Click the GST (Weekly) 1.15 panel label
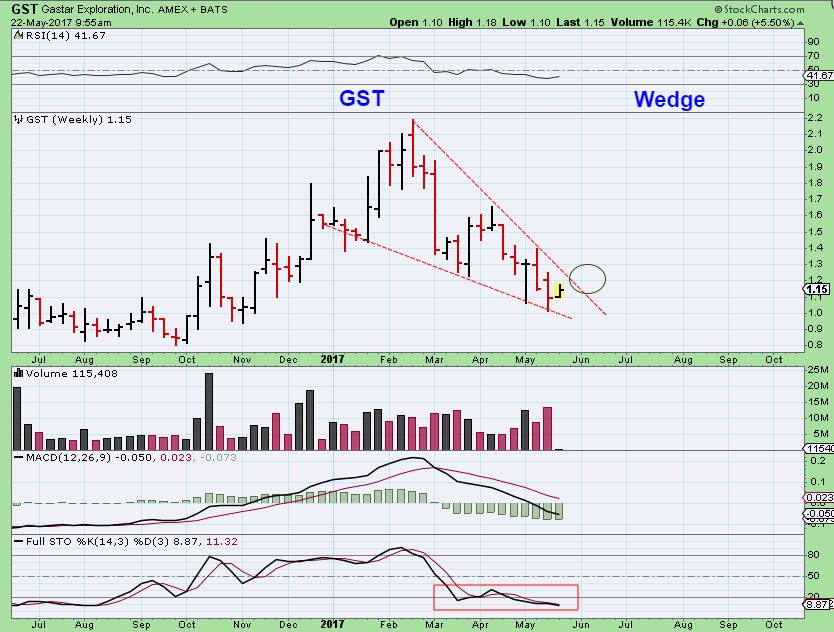This screenshot has height=632, width=834. [79, 120]
